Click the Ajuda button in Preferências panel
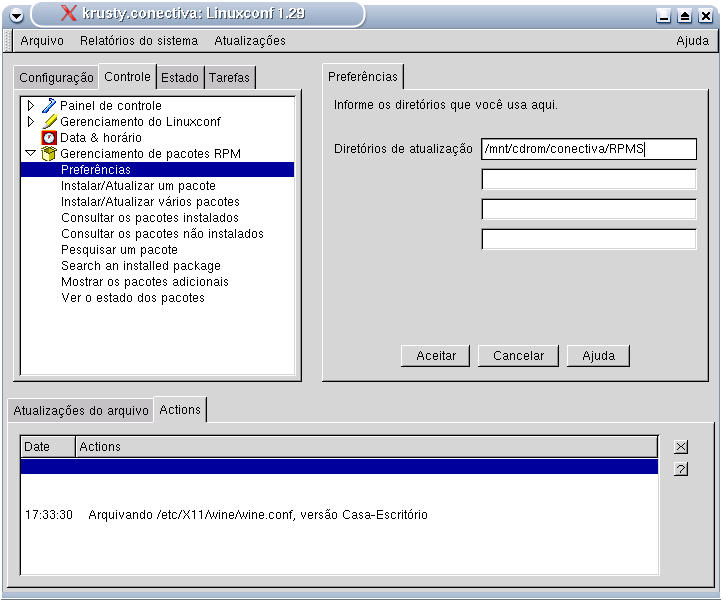The image size is (723, 600). pyautogui.click(x=598, y=356)
